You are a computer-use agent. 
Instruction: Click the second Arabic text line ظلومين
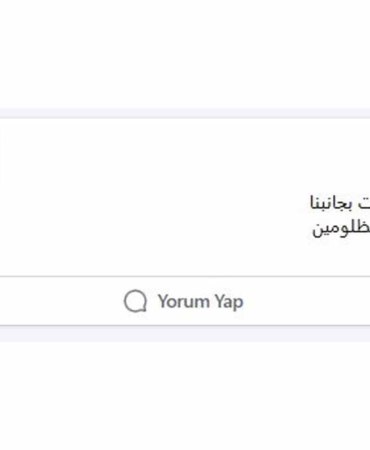tap(341, 228)
